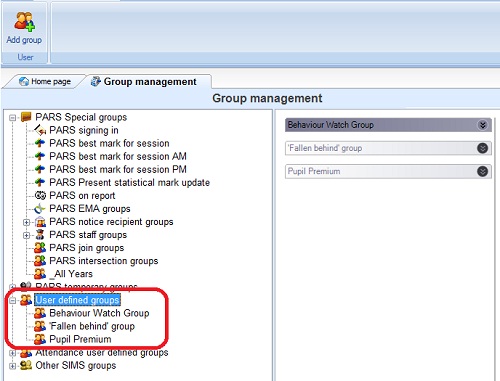Click the PARS signing in icon
This screenshot has width=500, height=381.
point(40,130)
